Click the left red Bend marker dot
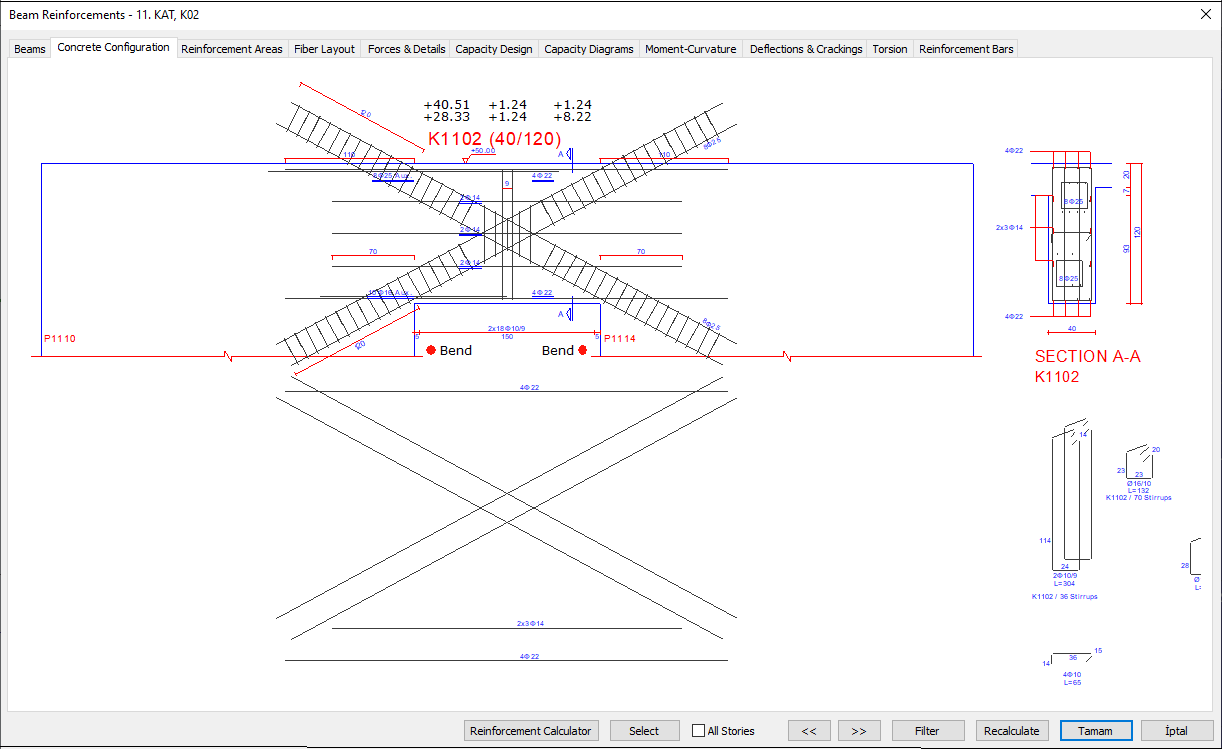The width and height of the screenshot is (1222, 749). click(x=430, y=350)
